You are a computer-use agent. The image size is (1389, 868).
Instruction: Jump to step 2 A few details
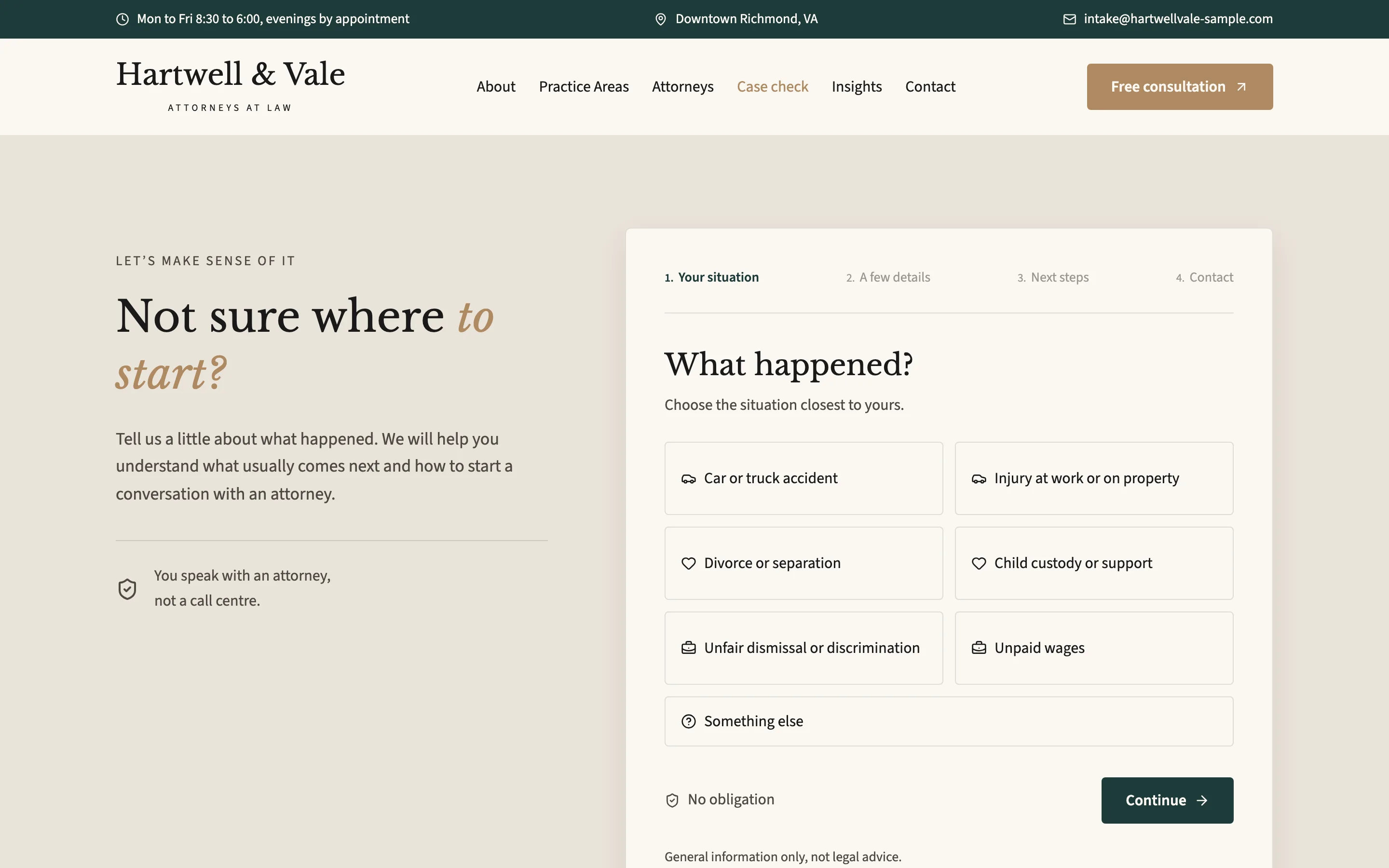tap(888, 277)
